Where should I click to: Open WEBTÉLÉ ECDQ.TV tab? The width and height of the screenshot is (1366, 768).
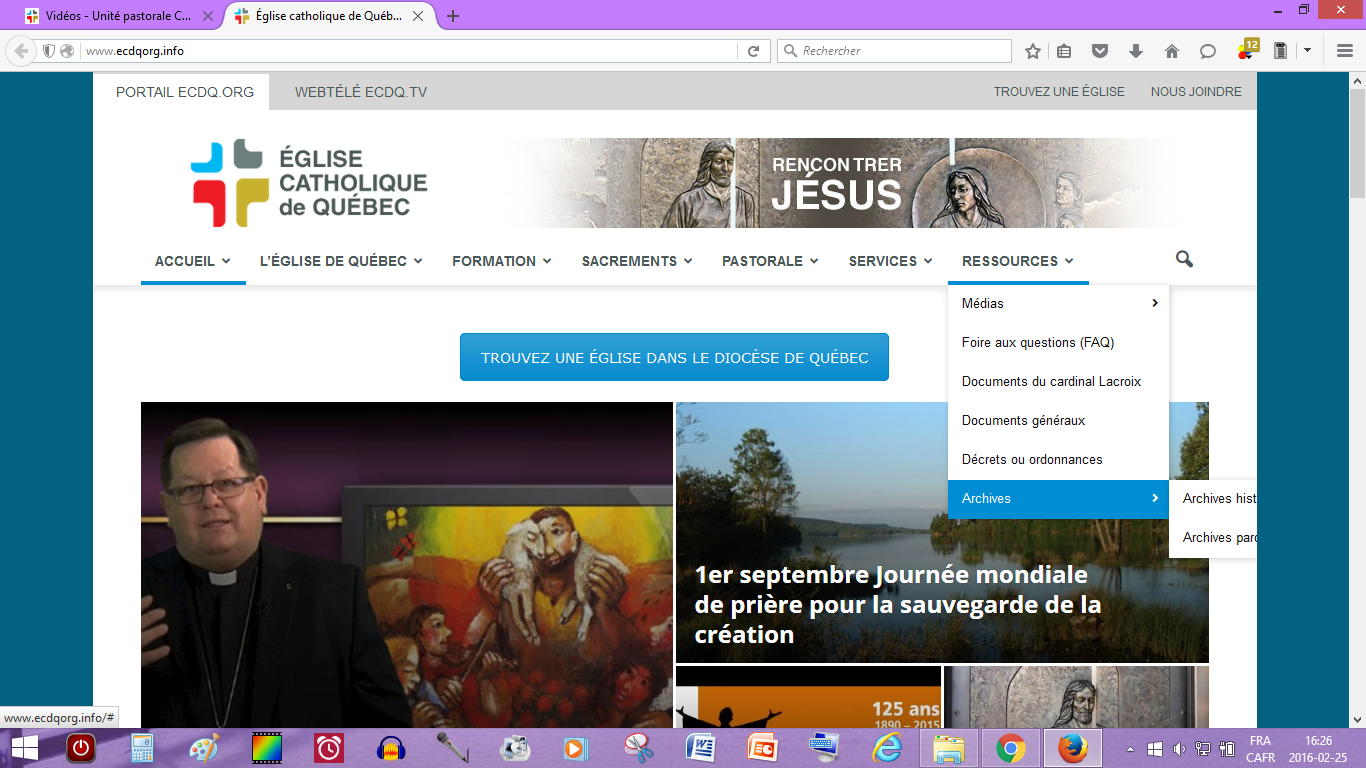click(x=361, y=92)
